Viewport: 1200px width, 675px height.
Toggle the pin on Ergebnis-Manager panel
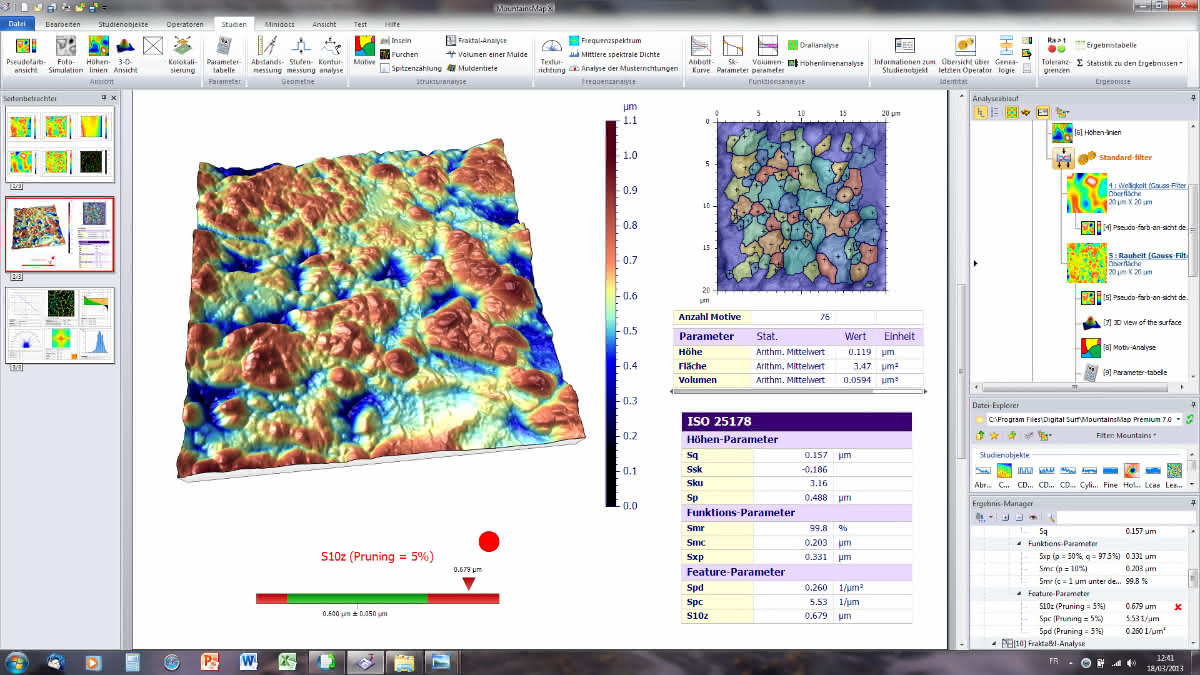[1192, 503]
